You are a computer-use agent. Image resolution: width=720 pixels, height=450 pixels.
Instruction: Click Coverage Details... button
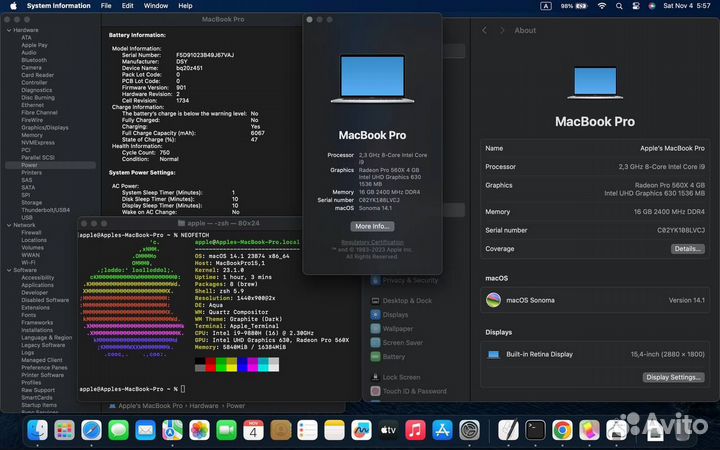click(x=687, y=249)
